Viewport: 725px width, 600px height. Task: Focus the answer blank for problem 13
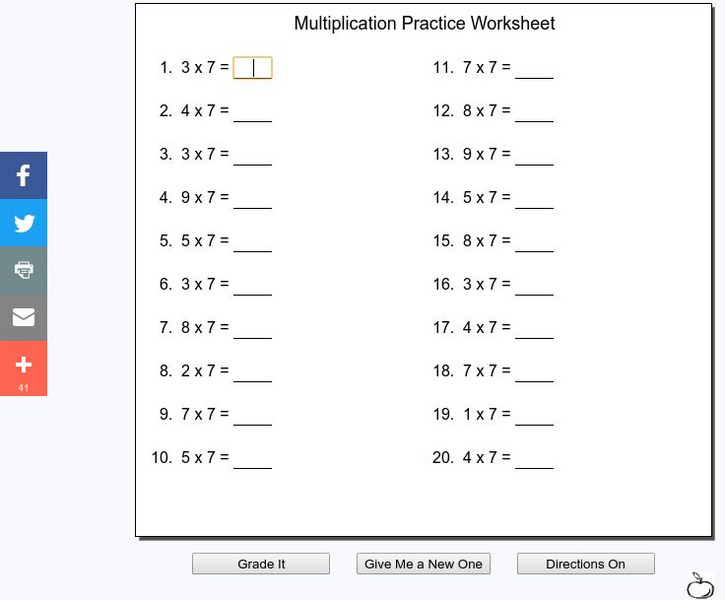pos(534,155)
